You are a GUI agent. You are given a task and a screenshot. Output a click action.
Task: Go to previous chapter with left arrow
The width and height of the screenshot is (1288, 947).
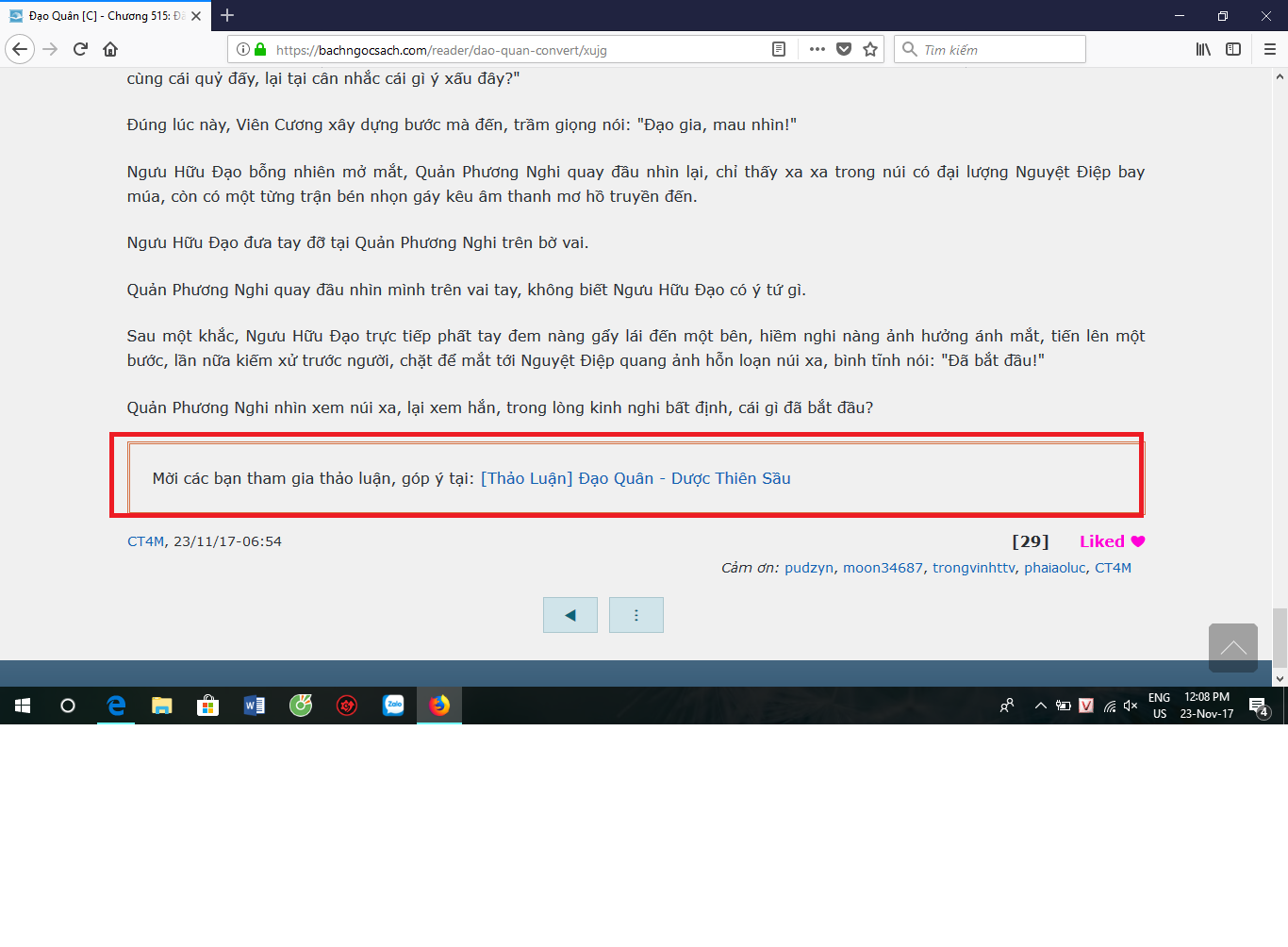click(x=570, y=615)
